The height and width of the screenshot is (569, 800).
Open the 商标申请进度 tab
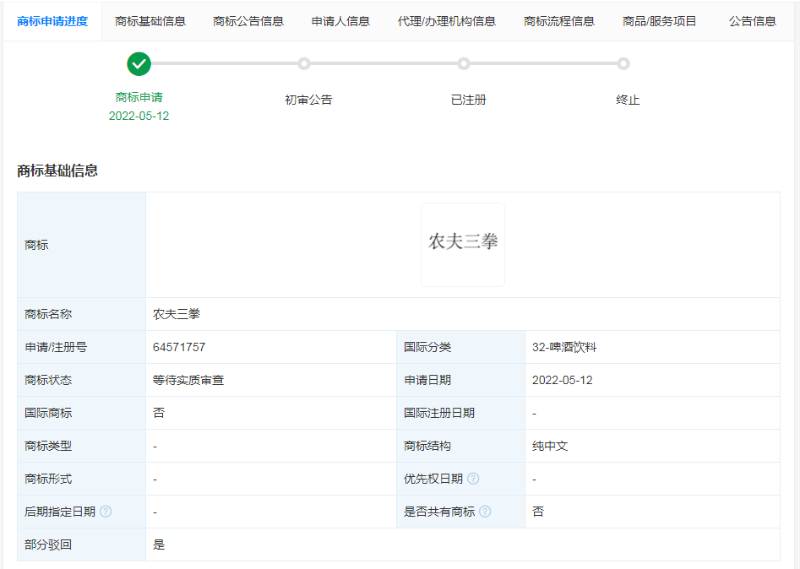(53, 21)
